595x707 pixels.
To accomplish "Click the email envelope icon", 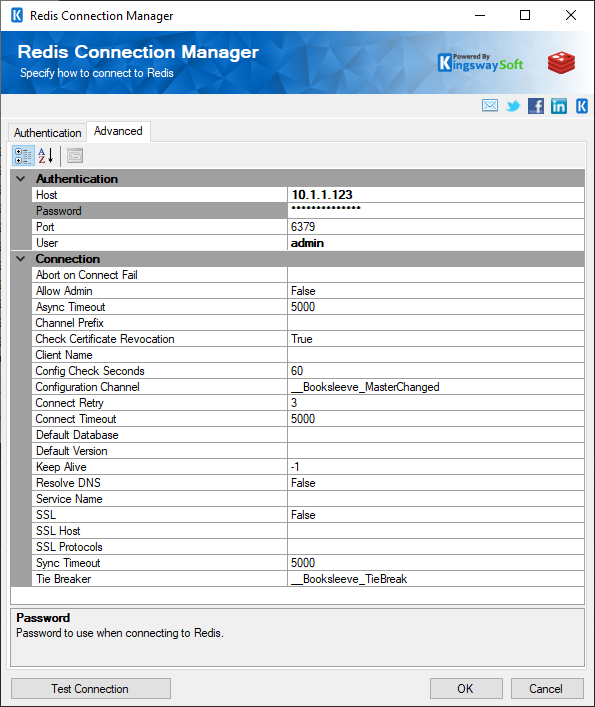I will (x=490, y=106).
